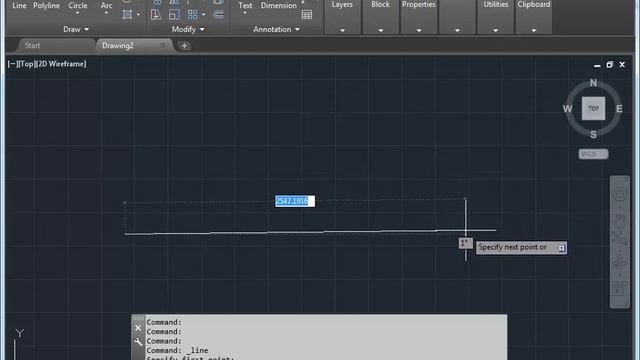
Task: Switch to the Drawing2 tab
Action: pos(118,45)
